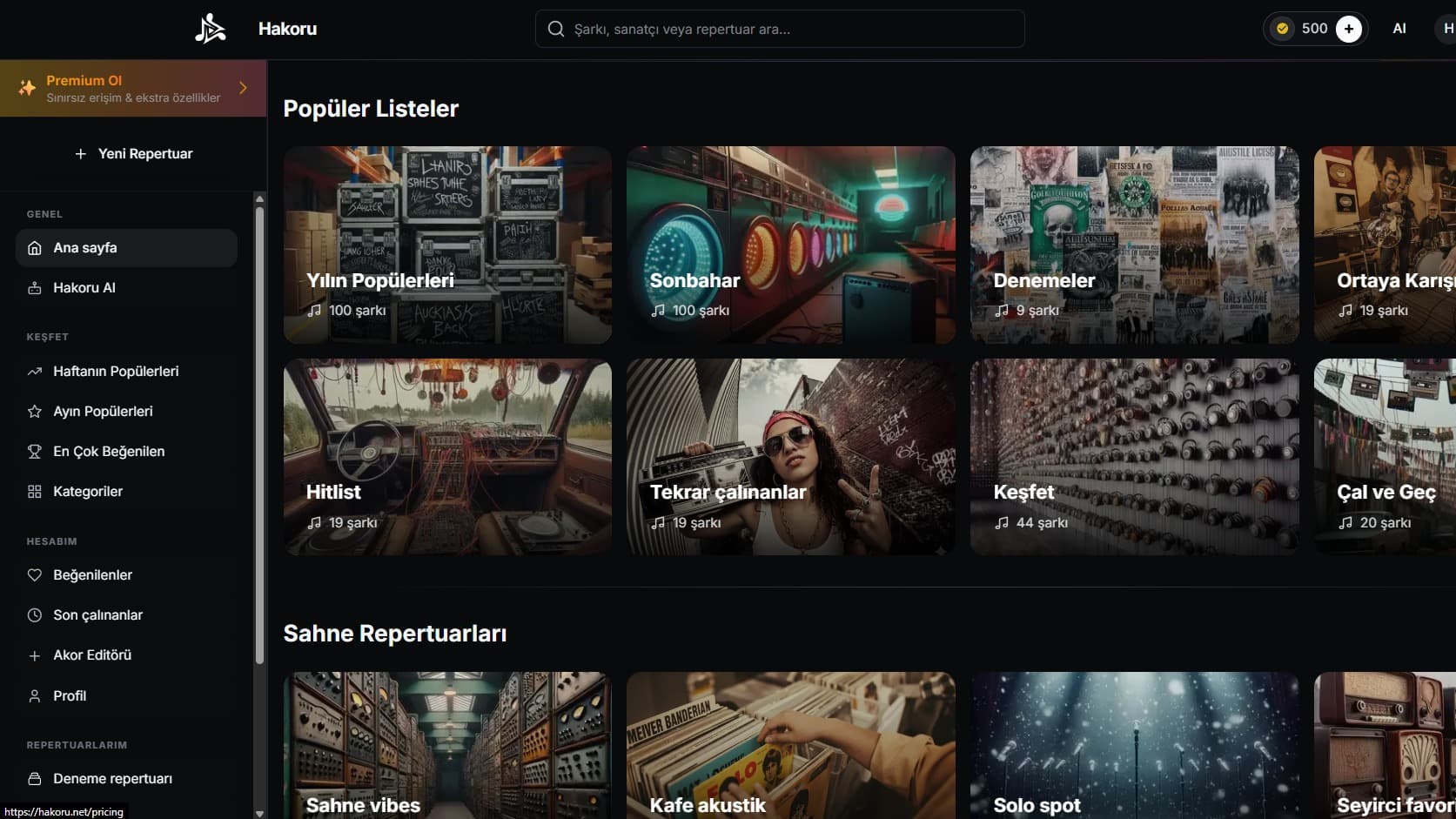The height and width of the screenshot is (819, 1456).
Task: Click the AI button in the header
Action: [x=1399, y=29]
